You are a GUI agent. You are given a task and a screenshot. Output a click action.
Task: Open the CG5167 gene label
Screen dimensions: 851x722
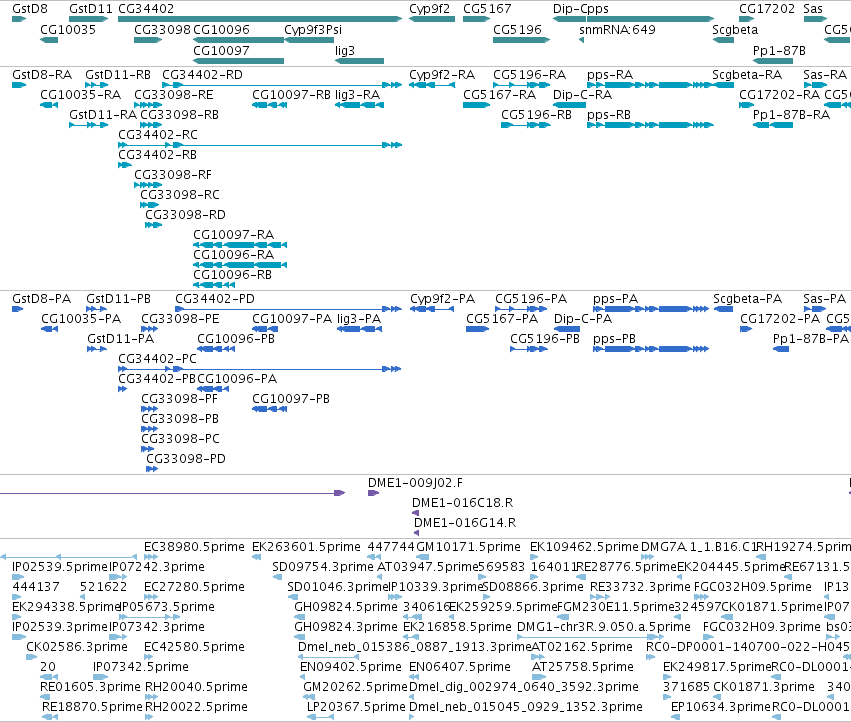pyautogui.click(x=487, y=9)
